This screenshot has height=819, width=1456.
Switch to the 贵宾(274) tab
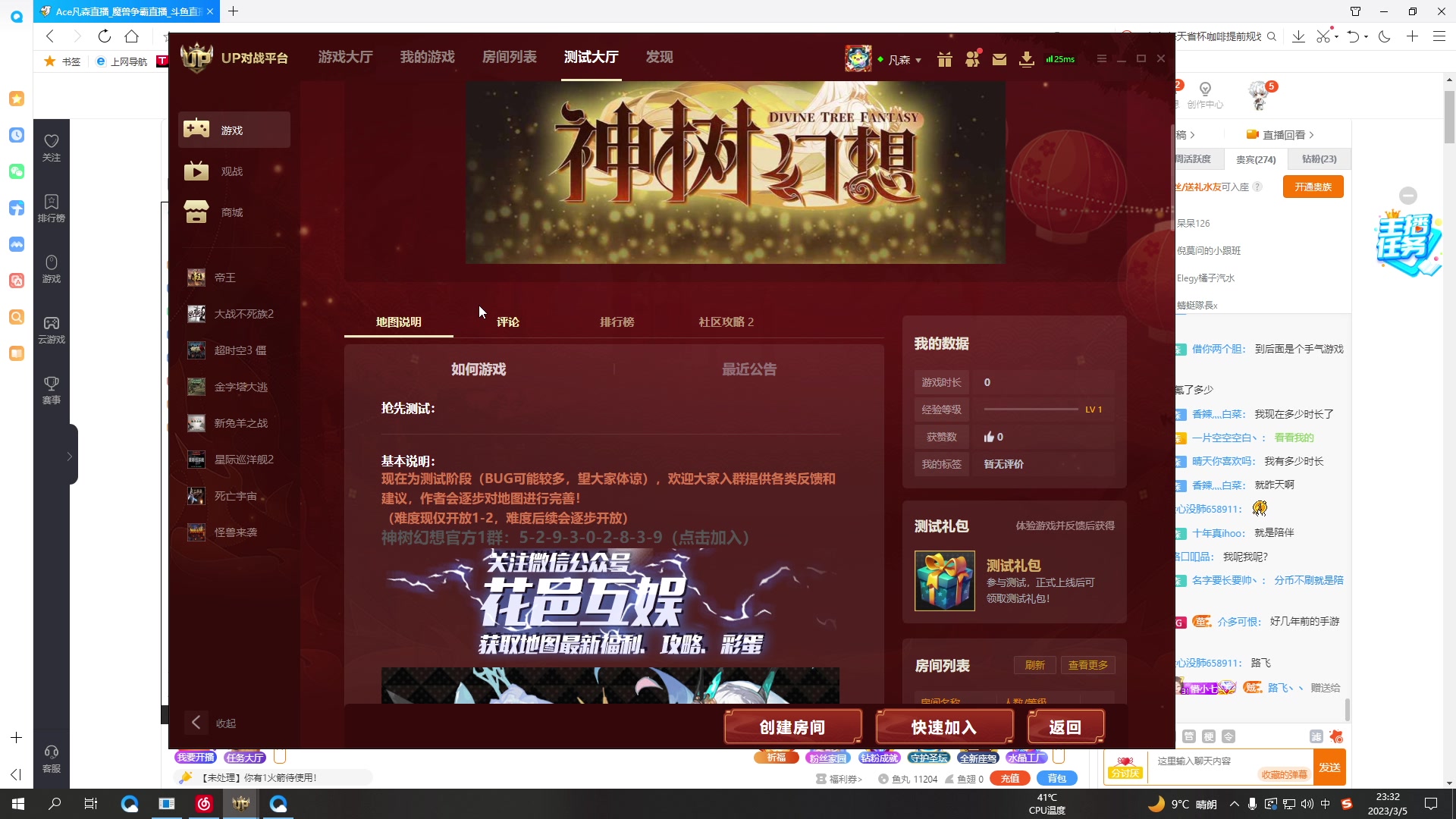1256,159
